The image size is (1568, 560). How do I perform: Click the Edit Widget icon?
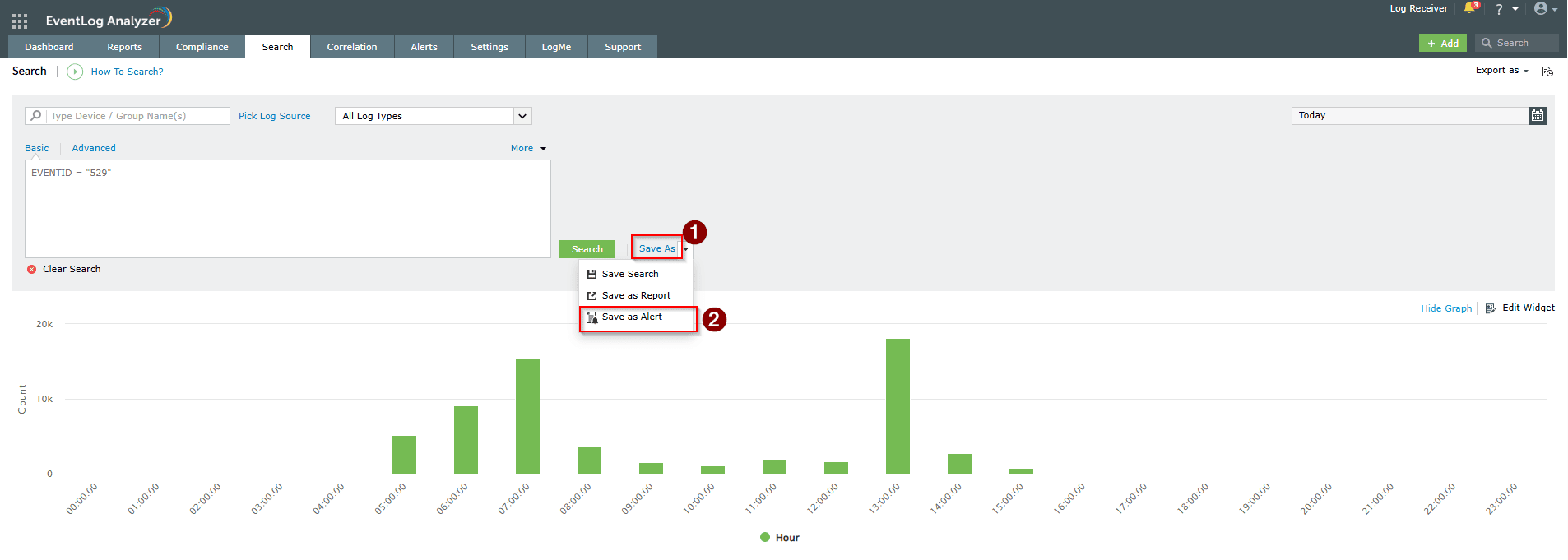click(1491, 308)
